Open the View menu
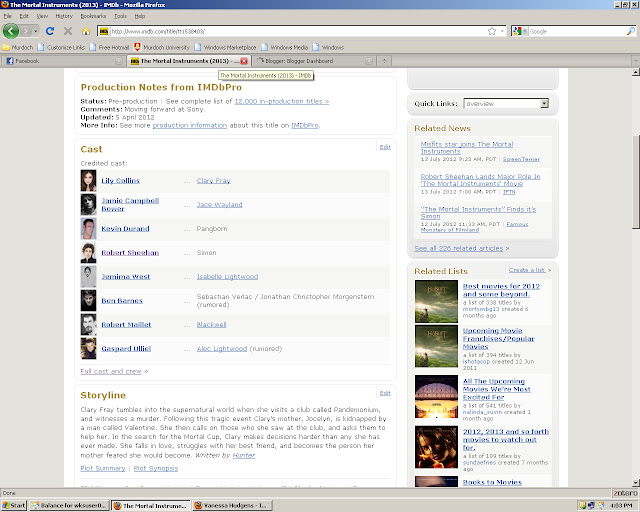 click(x=42, y=16)
